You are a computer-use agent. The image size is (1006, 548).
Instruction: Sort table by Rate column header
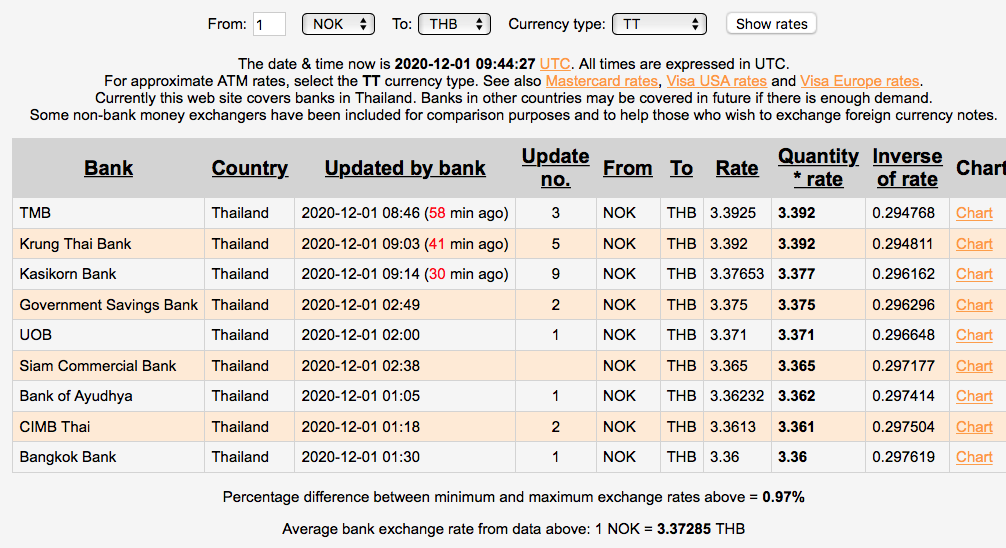point(736,168)
